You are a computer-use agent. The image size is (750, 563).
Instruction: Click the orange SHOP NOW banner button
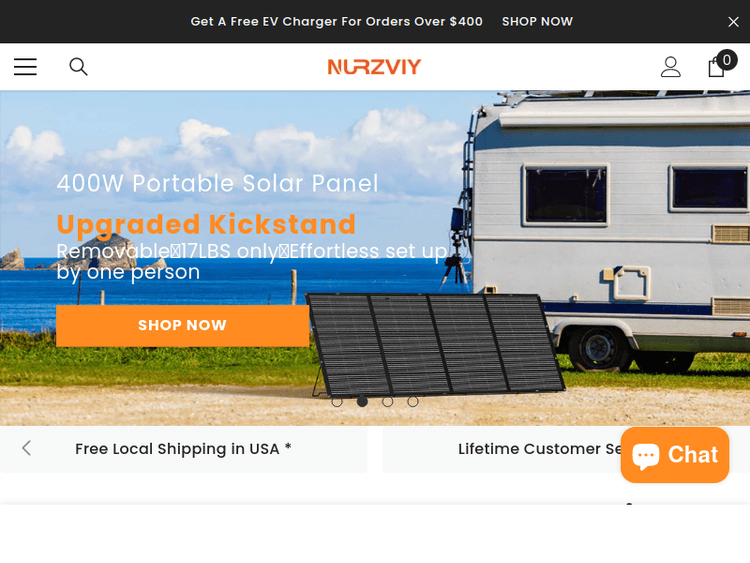coord(182,325)
